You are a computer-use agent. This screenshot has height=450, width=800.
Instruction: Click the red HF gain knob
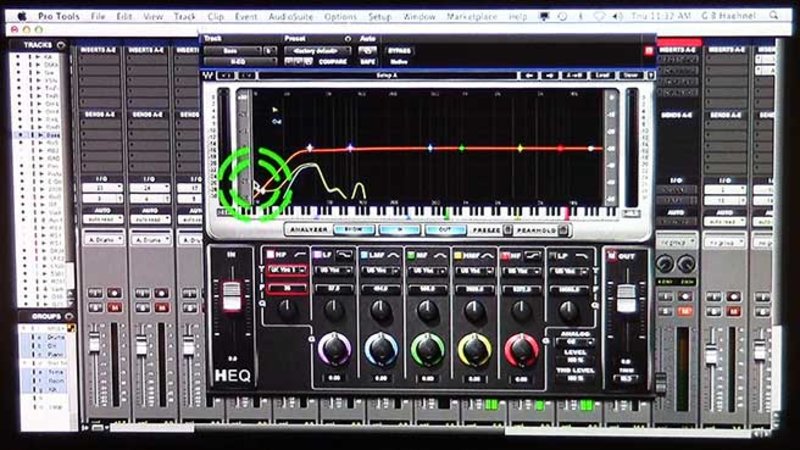(521, 350)
